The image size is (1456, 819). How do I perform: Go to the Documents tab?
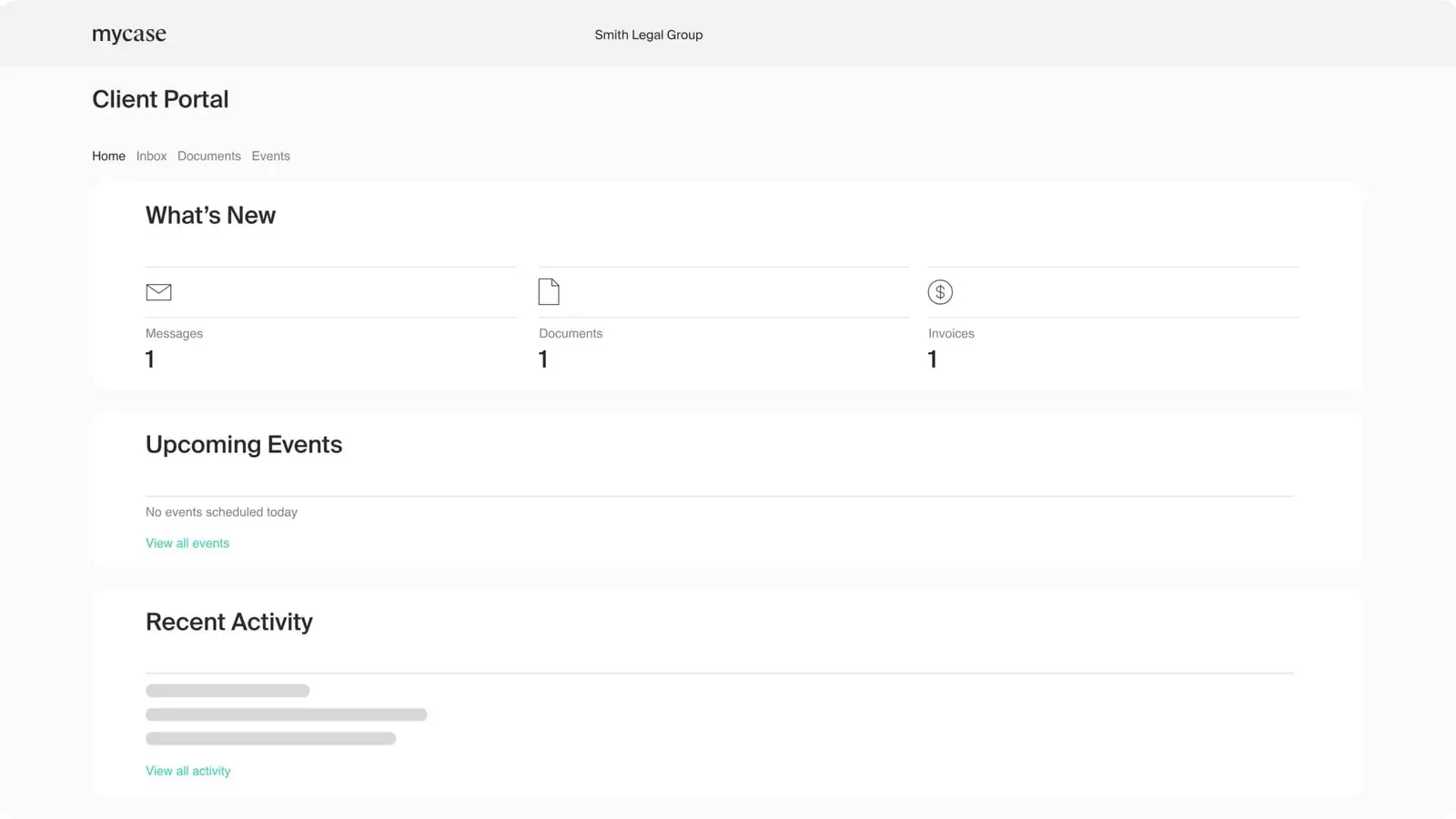tap(209, 157)
